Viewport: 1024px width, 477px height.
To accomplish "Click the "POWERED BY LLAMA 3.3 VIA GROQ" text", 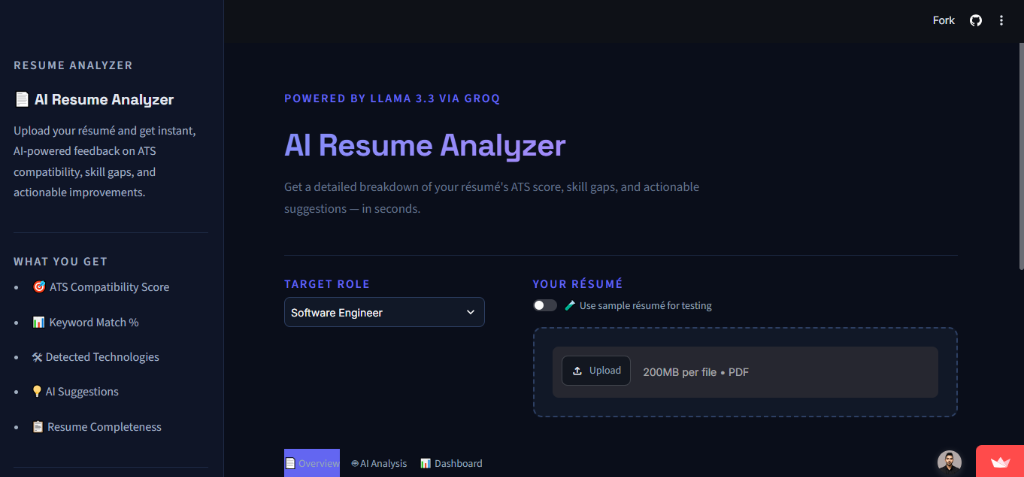I will click(392, 99).
